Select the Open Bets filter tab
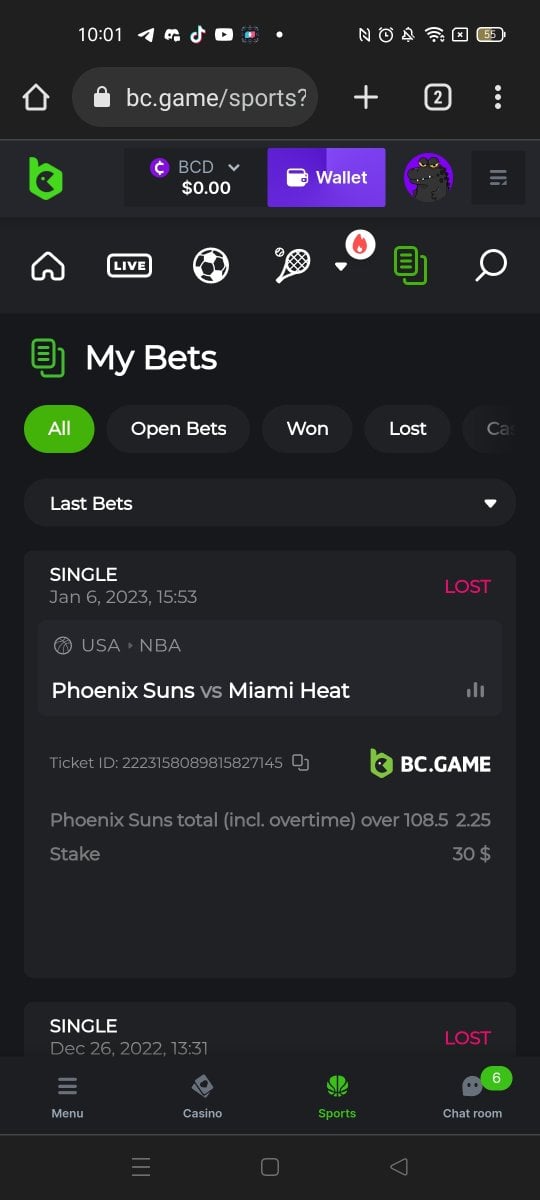Screen dimensions: 540x1200 (179, 429)
